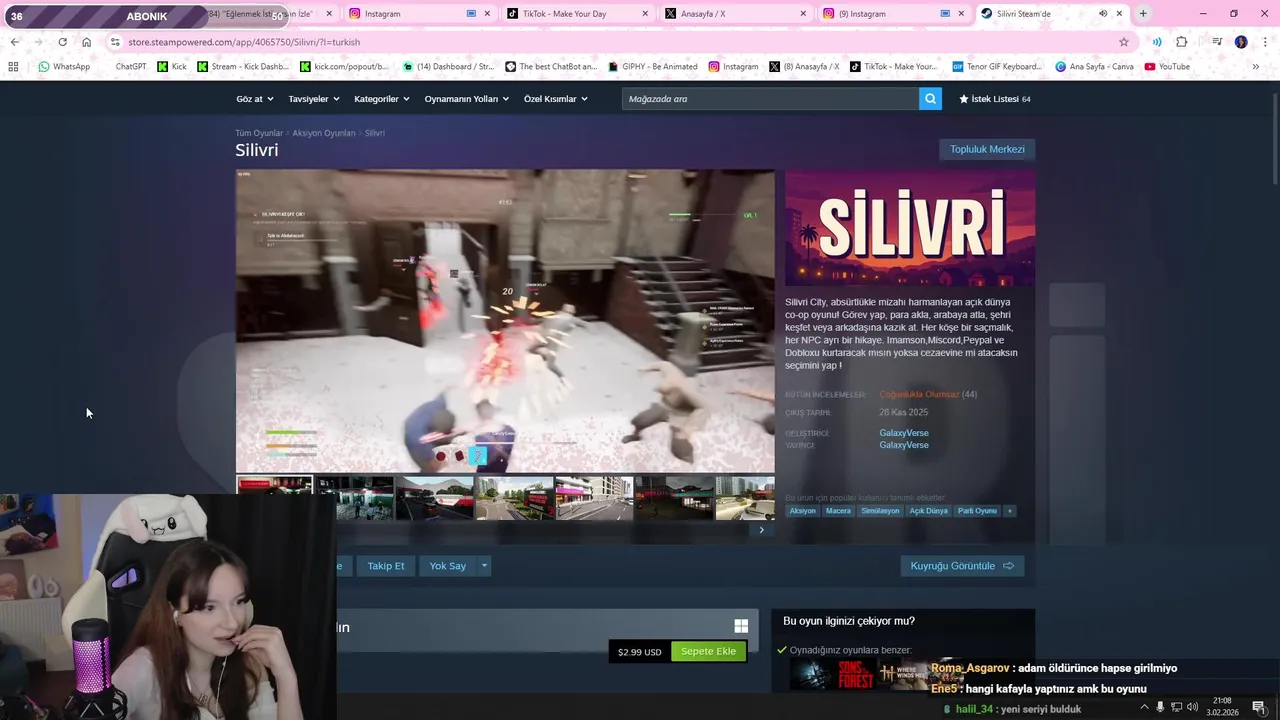
Task: Add the game with Sepete Ekle
Action: [x=708, y=651]
